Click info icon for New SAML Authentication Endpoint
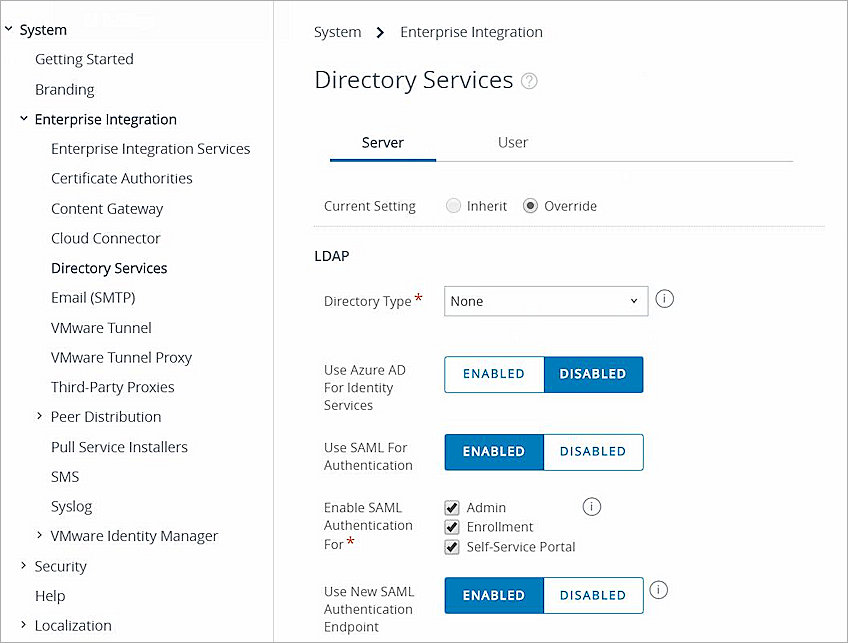Screen dimensions: 848x643 [658, 590]
